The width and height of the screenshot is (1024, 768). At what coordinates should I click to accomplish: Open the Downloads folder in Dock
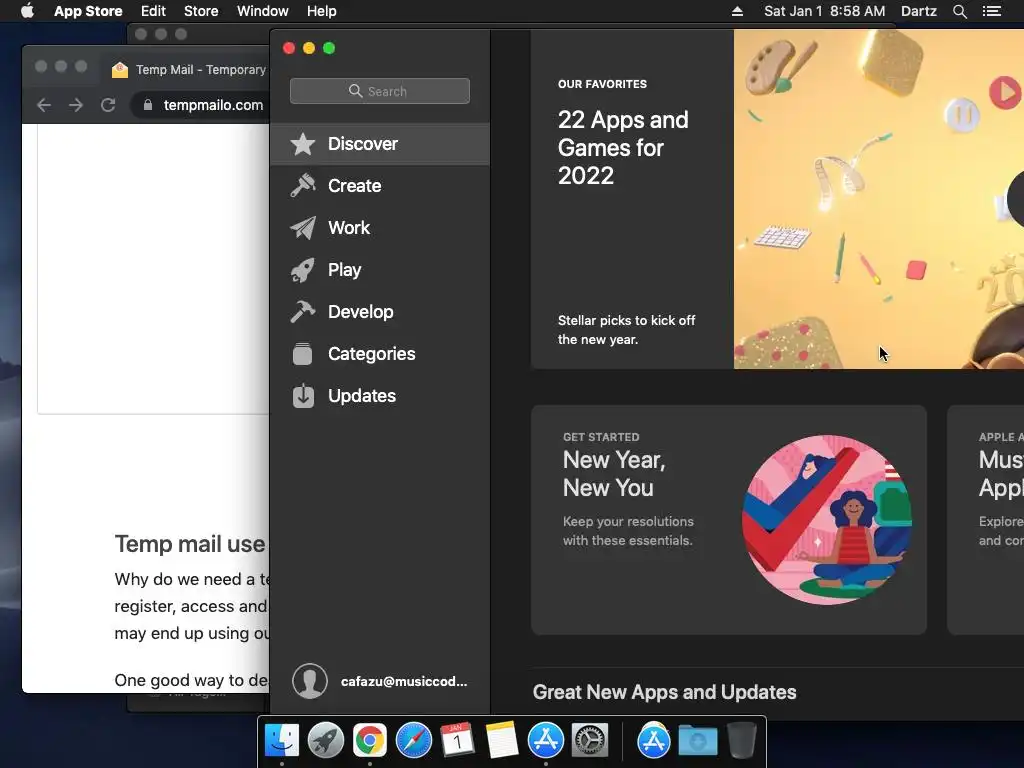pos(697,741)
